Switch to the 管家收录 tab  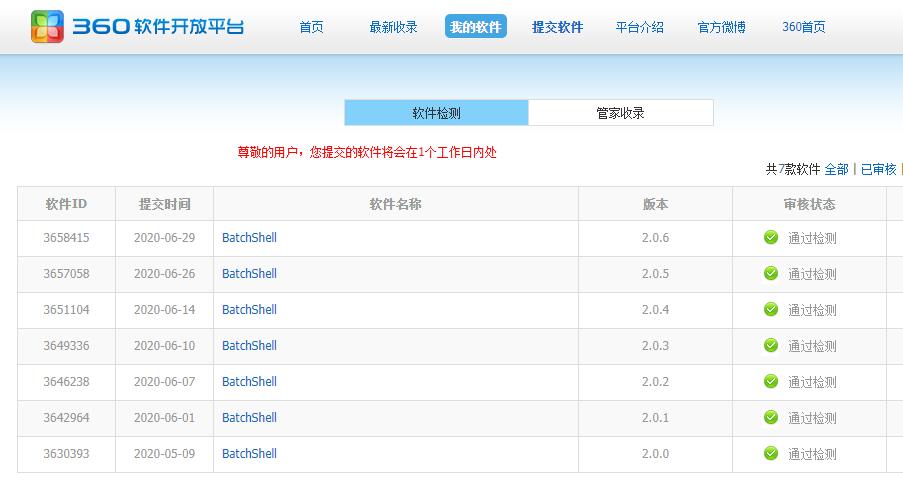pyautogui.click(x=621, y=113)
